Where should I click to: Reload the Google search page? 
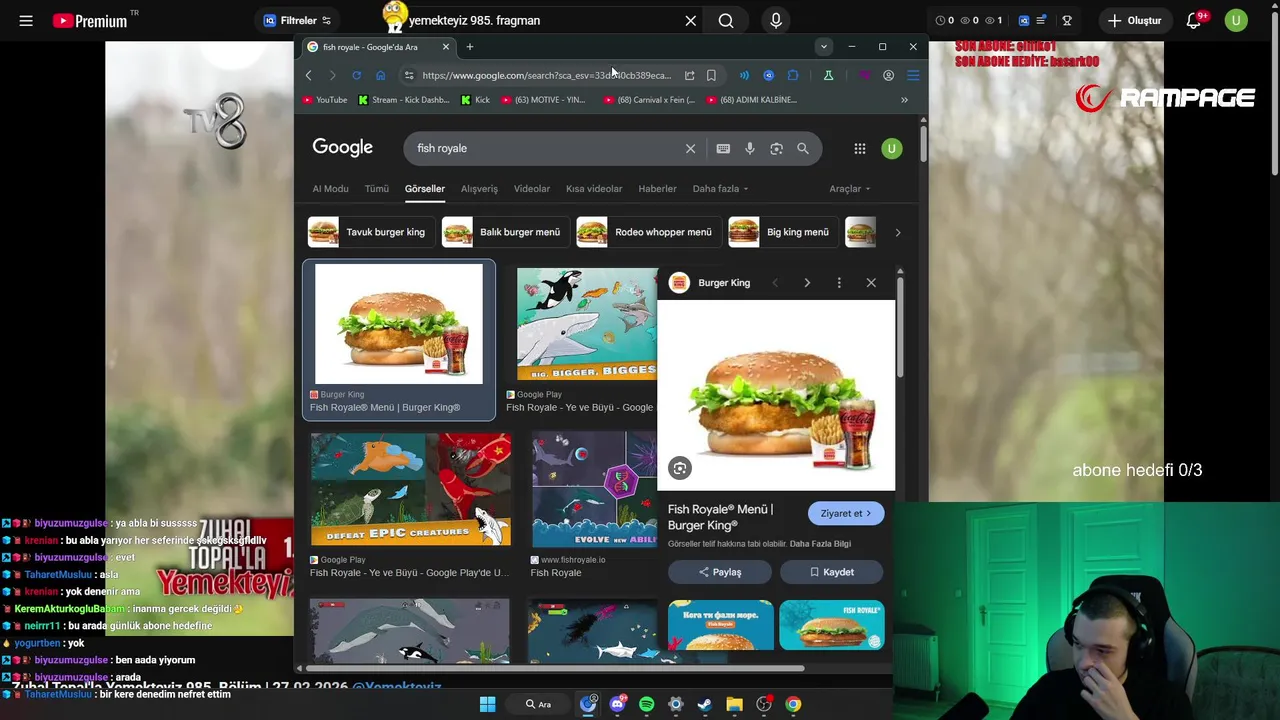click(x=356, y=75)
